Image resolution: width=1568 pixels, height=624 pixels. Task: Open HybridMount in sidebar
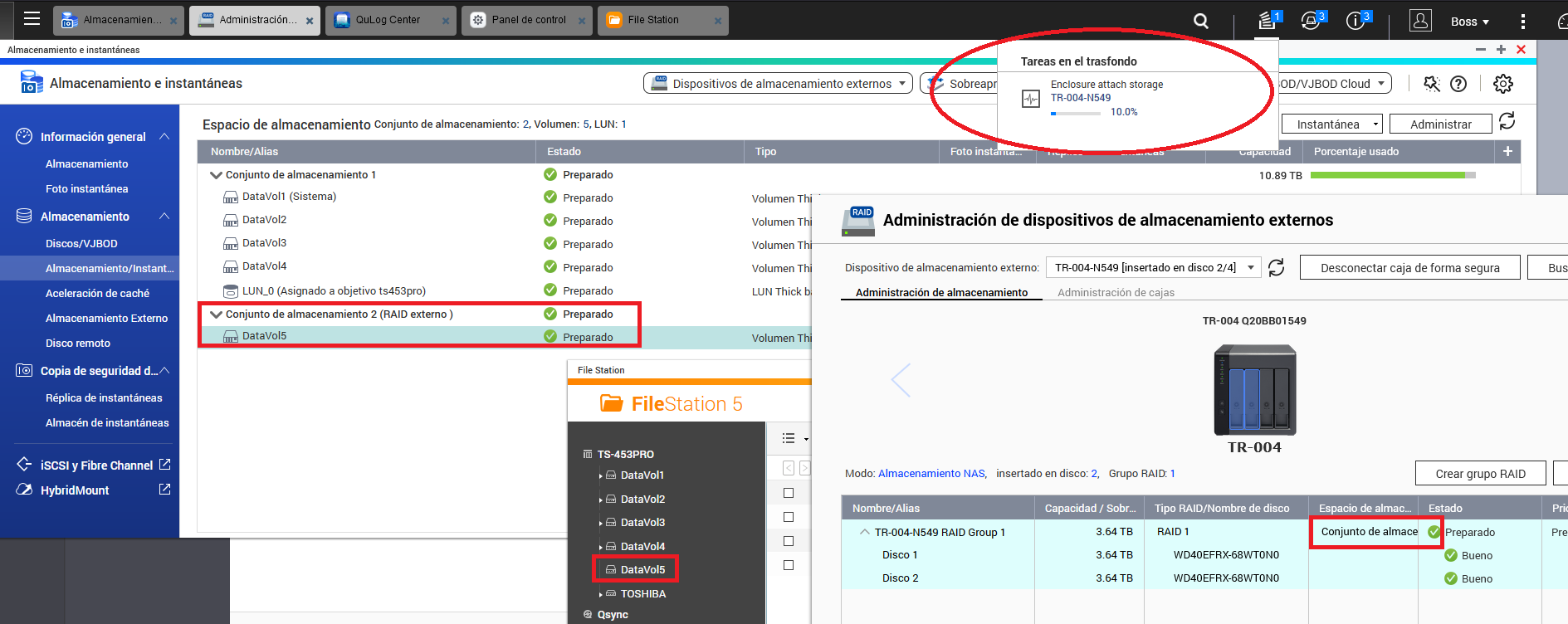tap(75, 490)
